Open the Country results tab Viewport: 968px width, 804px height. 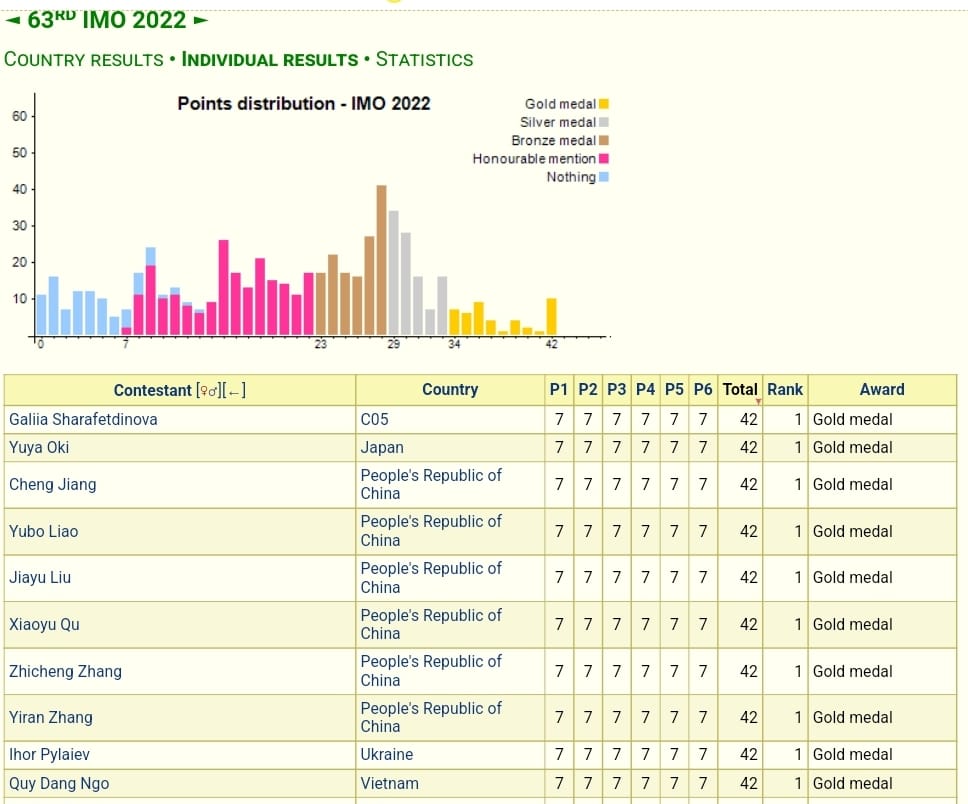click(84, 59)
